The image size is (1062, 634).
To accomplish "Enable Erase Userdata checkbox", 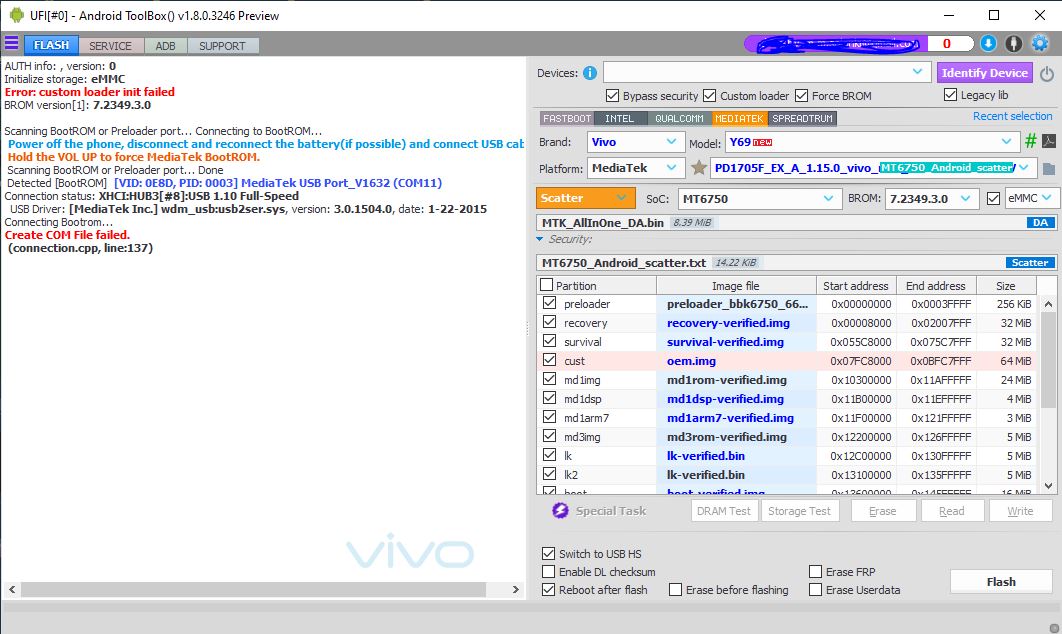I will click(815, 590).
